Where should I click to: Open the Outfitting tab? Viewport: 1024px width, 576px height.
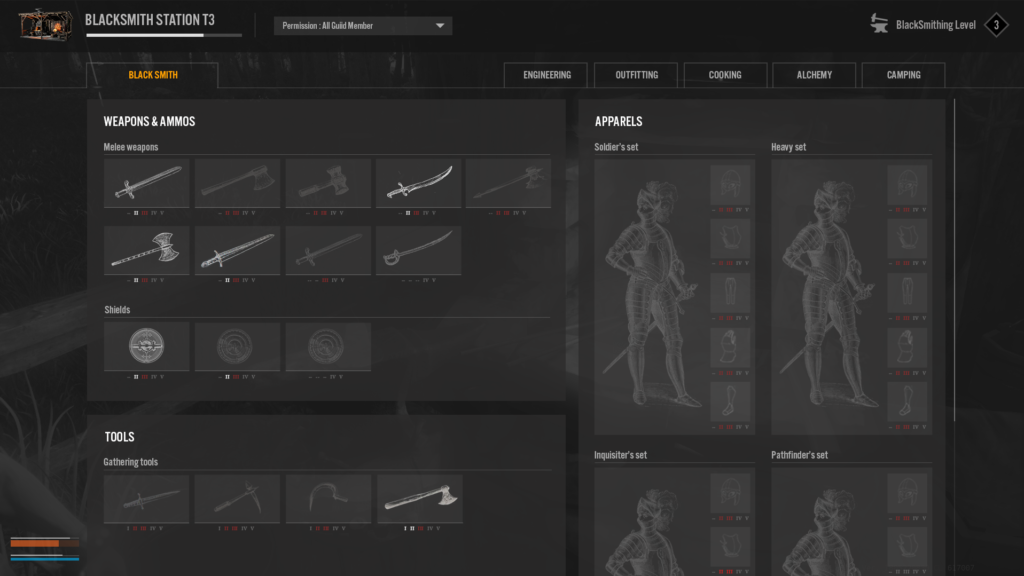pos(635,75)
